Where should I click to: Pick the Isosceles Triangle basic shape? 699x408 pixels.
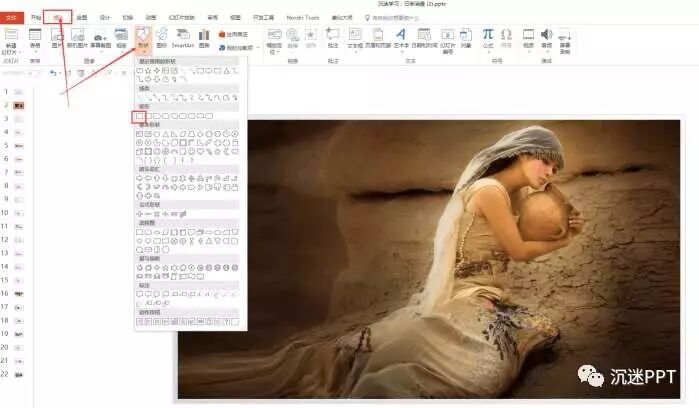click(x=166, y=133)
